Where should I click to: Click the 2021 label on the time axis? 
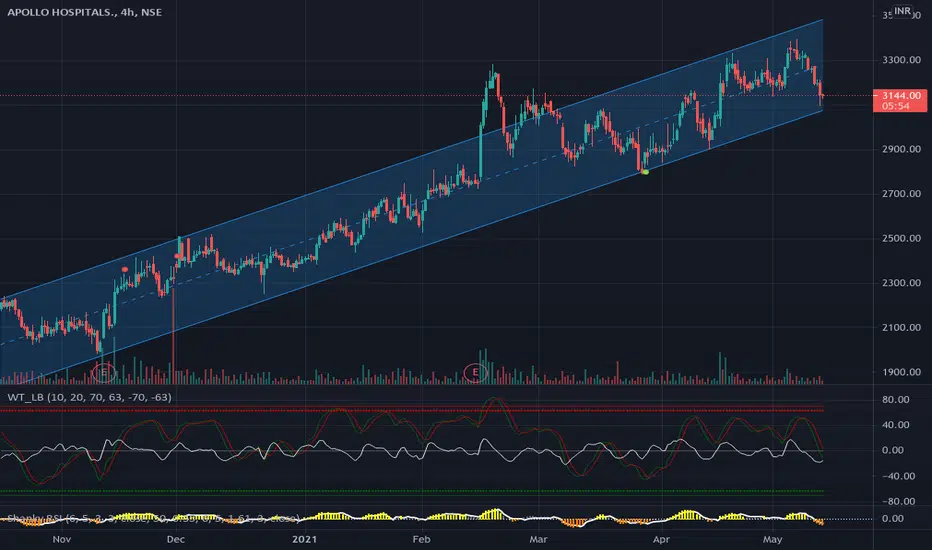[x=304, y=539]
